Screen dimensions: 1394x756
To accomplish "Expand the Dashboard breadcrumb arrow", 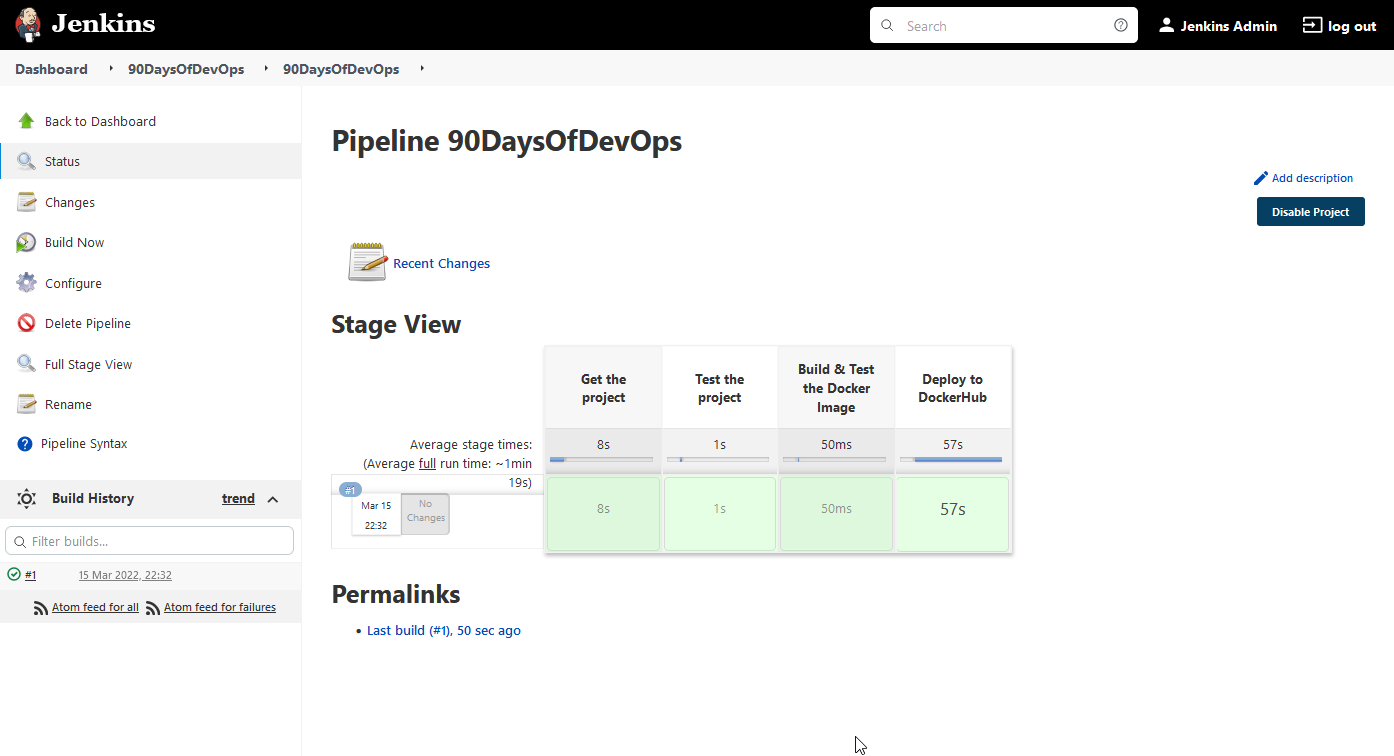I will tap(110, 69).
